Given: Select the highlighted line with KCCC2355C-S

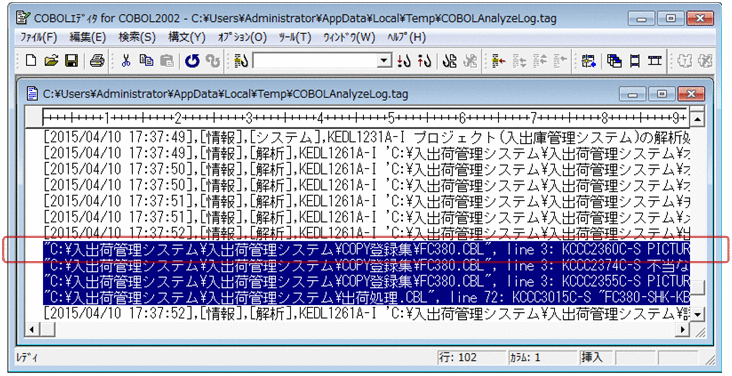Looking at the screenshot, I should pyautogui.click(x=366, y=281).
